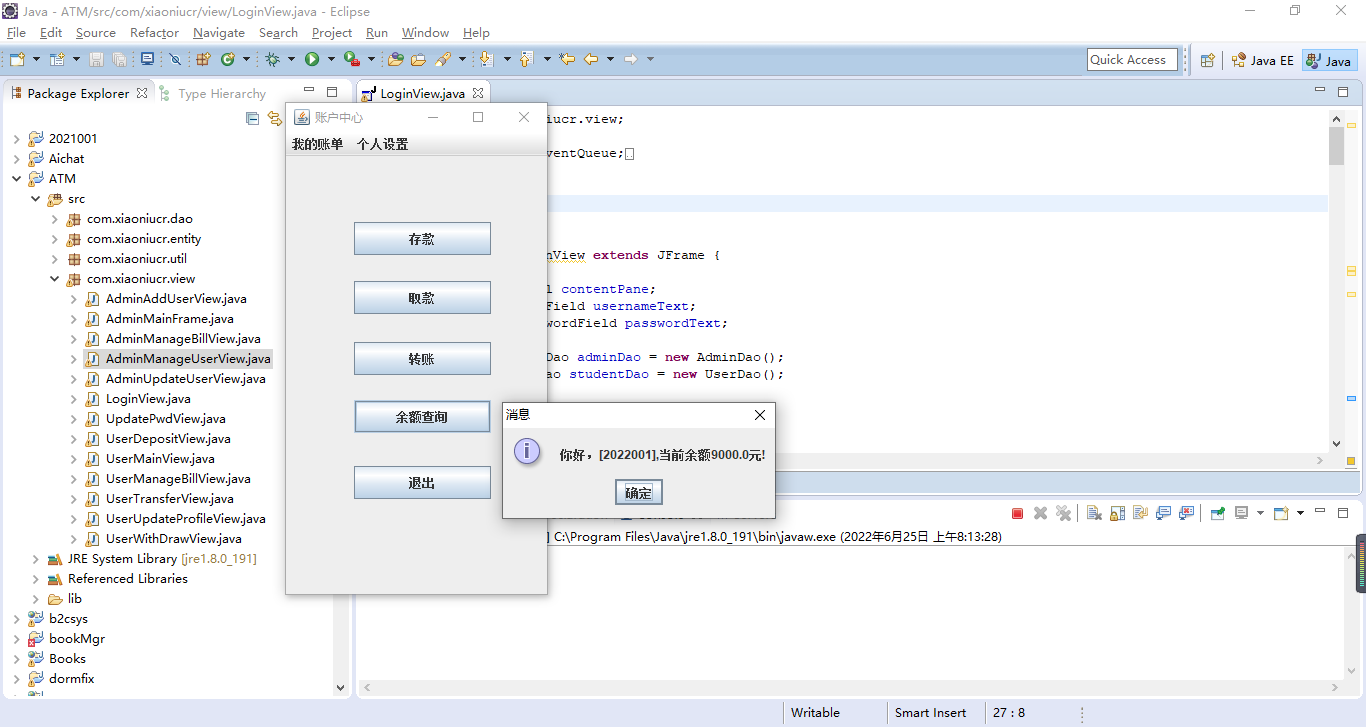Viewport: 1366px width, 727px height.
Task: Click the Search flashlight icon
Action: point(443,60)
